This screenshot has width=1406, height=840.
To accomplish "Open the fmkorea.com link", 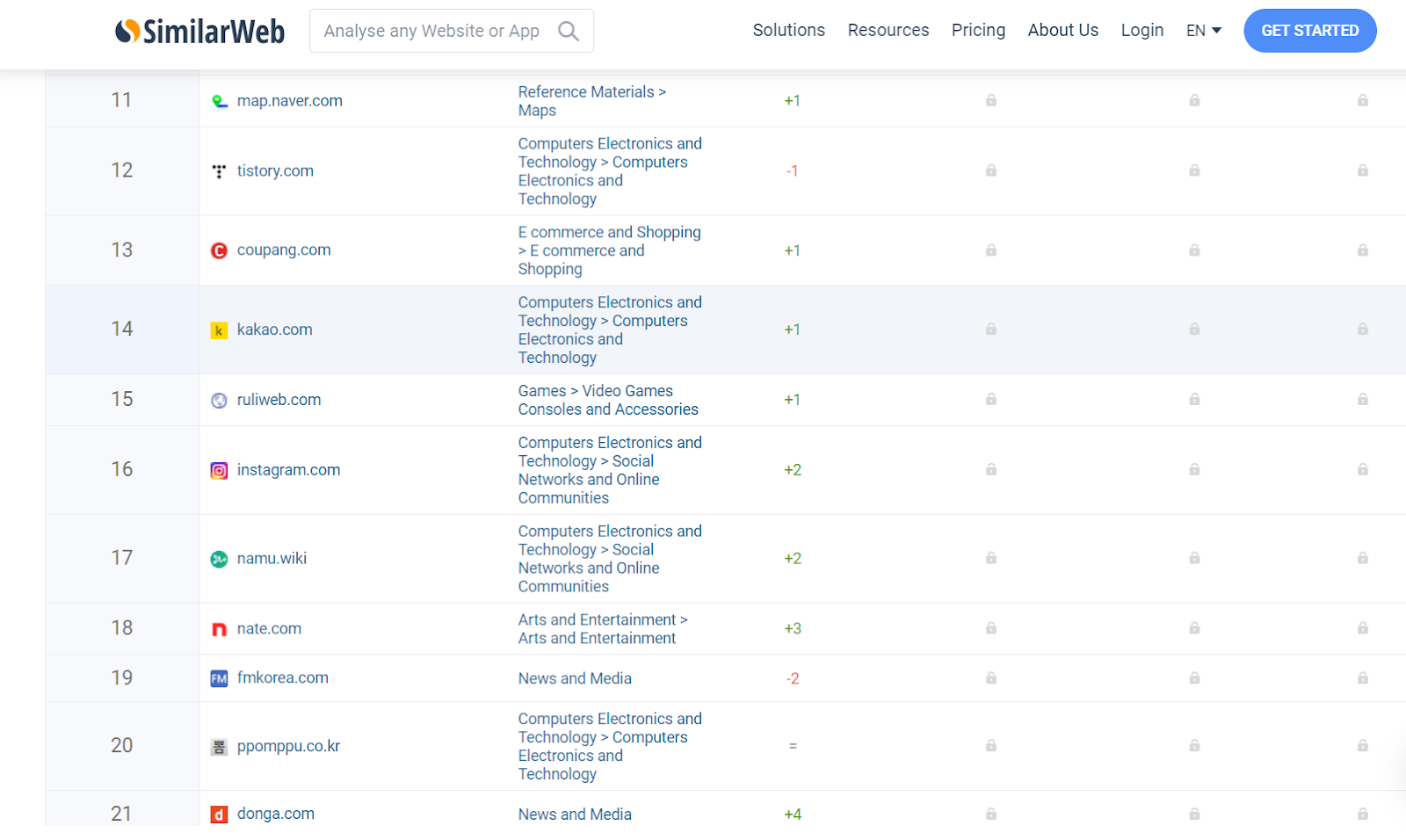I will tap(283, 677).
